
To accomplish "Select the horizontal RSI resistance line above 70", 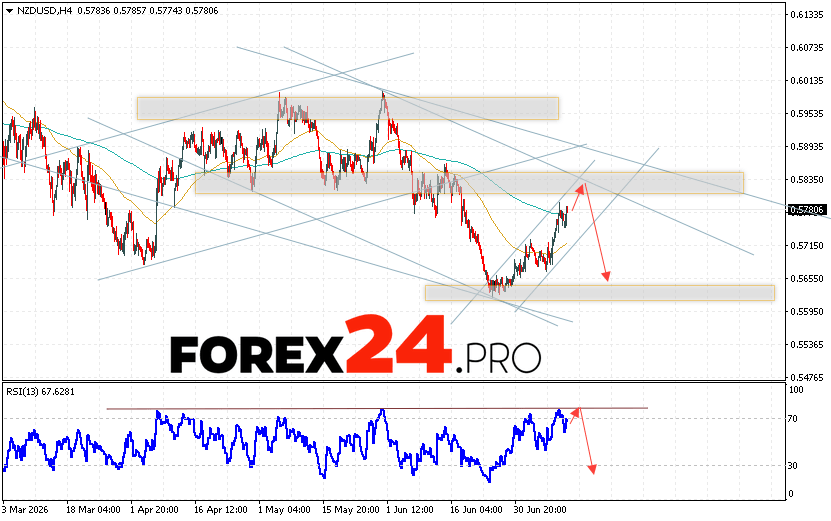I will pos(377,408).
